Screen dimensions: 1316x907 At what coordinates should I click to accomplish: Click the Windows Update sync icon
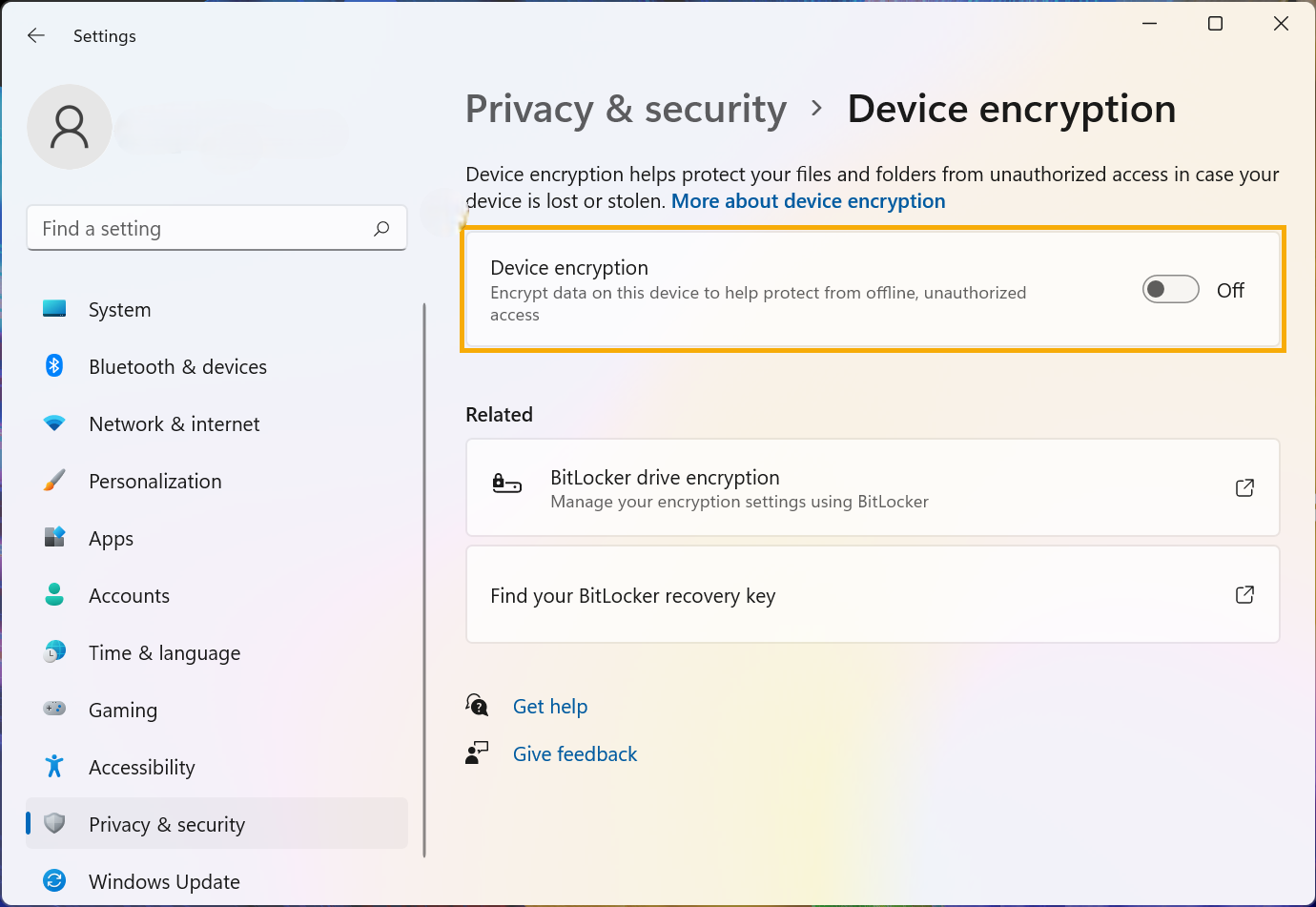coord(54,881)
